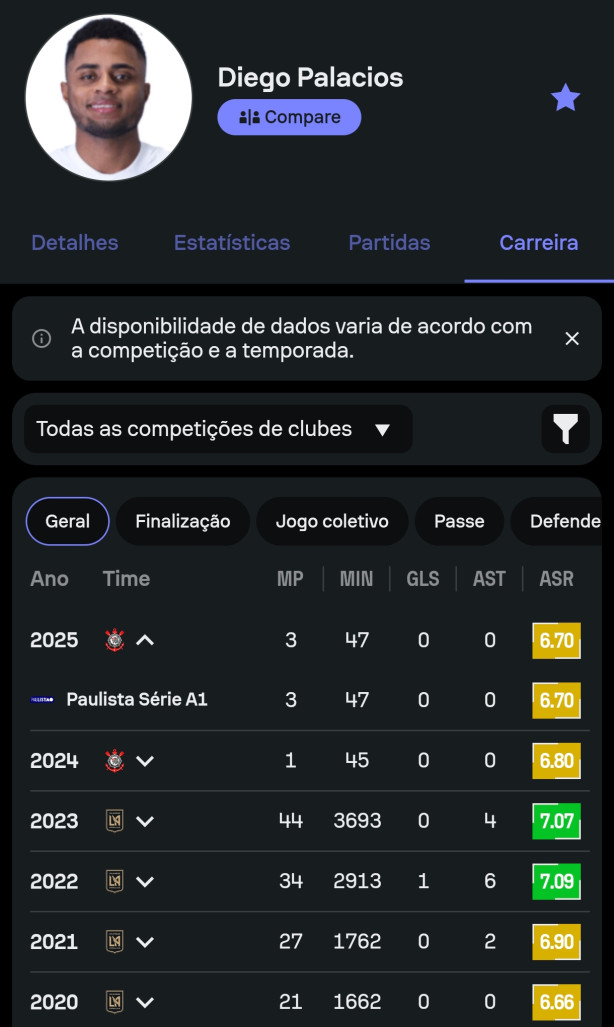Expand the 2024 season details
The height and width of the screenshot is (1027, 614).
coord(144,761)
